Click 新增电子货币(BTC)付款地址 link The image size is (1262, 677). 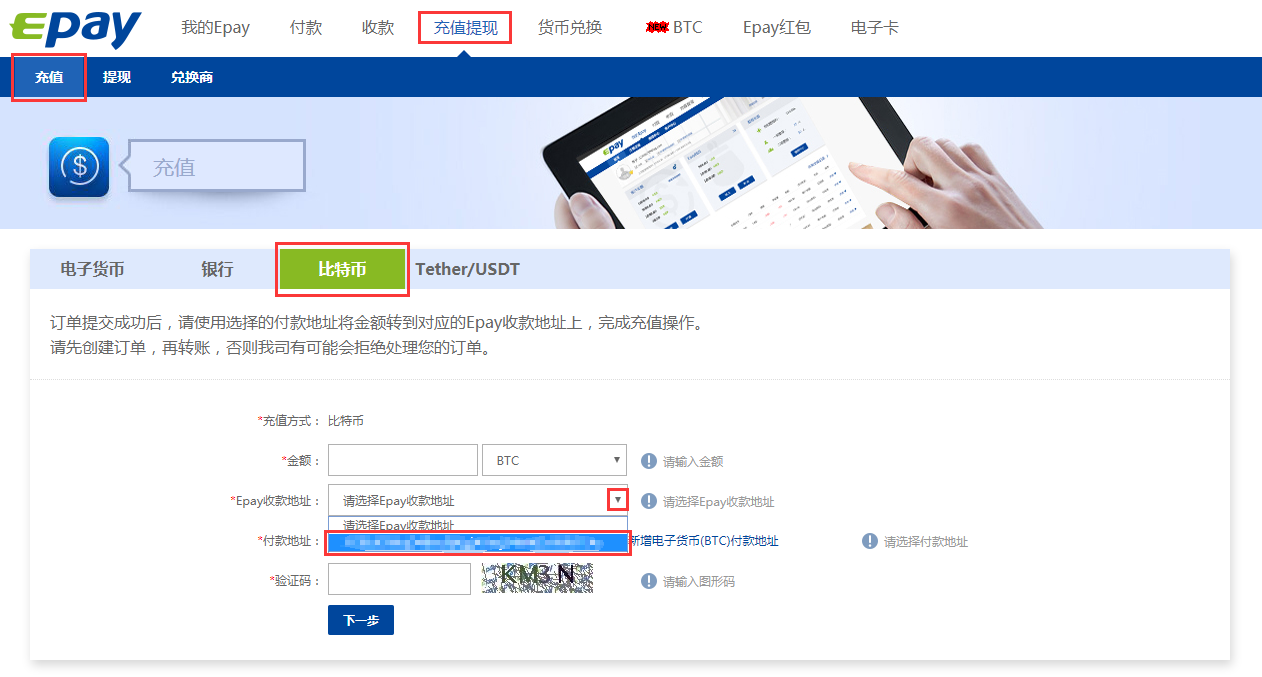703,541
